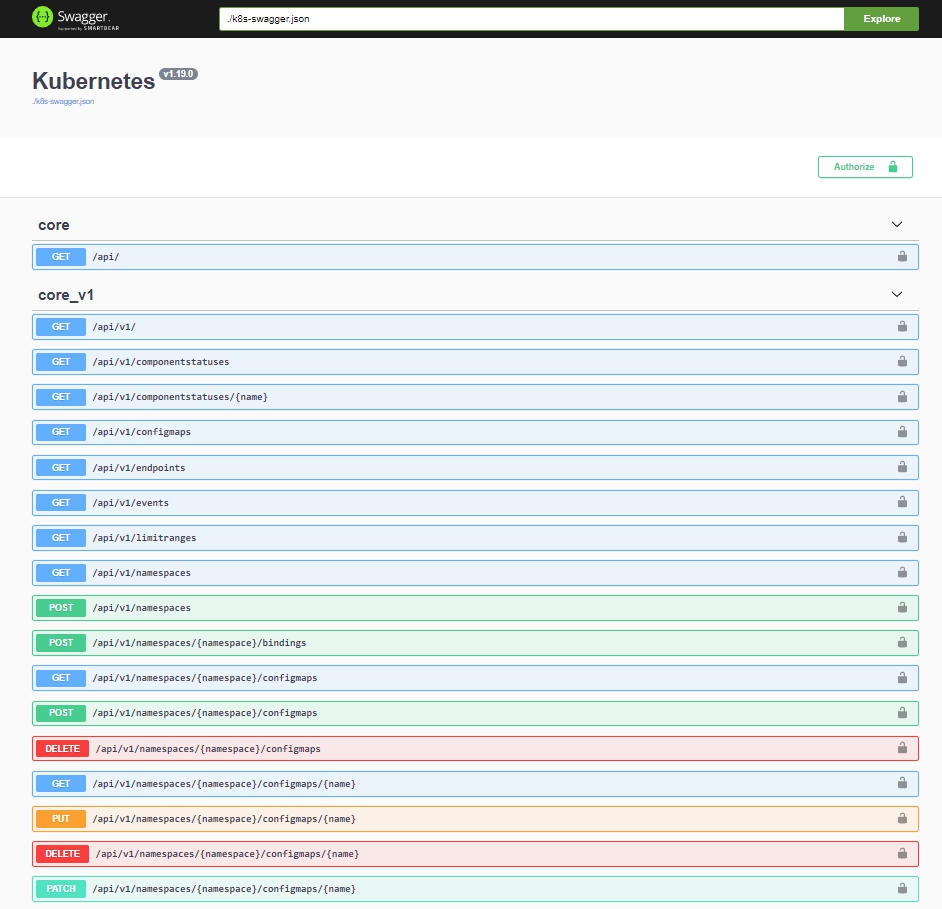The width and height of the screenshot is (942, 909).
Task: Open the core tag heading
Action: pos(54,225)
